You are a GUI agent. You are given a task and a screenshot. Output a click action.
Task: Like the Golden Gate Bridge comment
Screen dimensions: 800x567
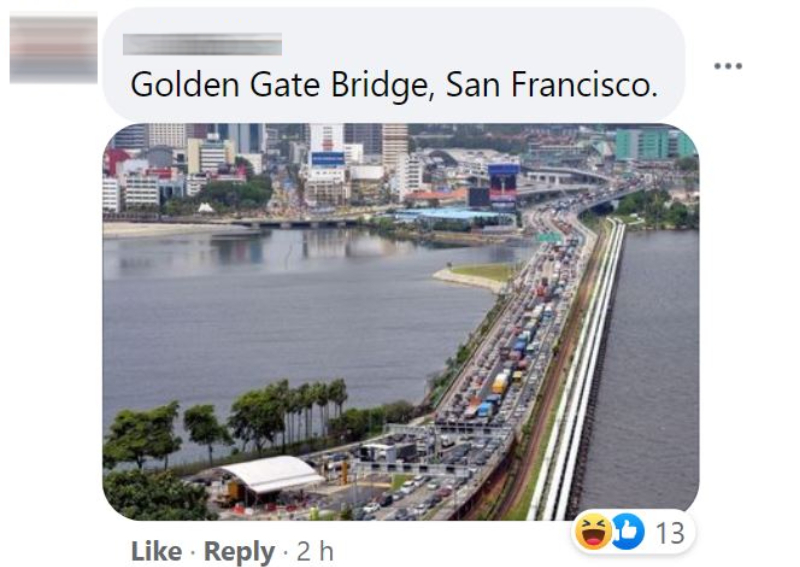coord(156,551)
